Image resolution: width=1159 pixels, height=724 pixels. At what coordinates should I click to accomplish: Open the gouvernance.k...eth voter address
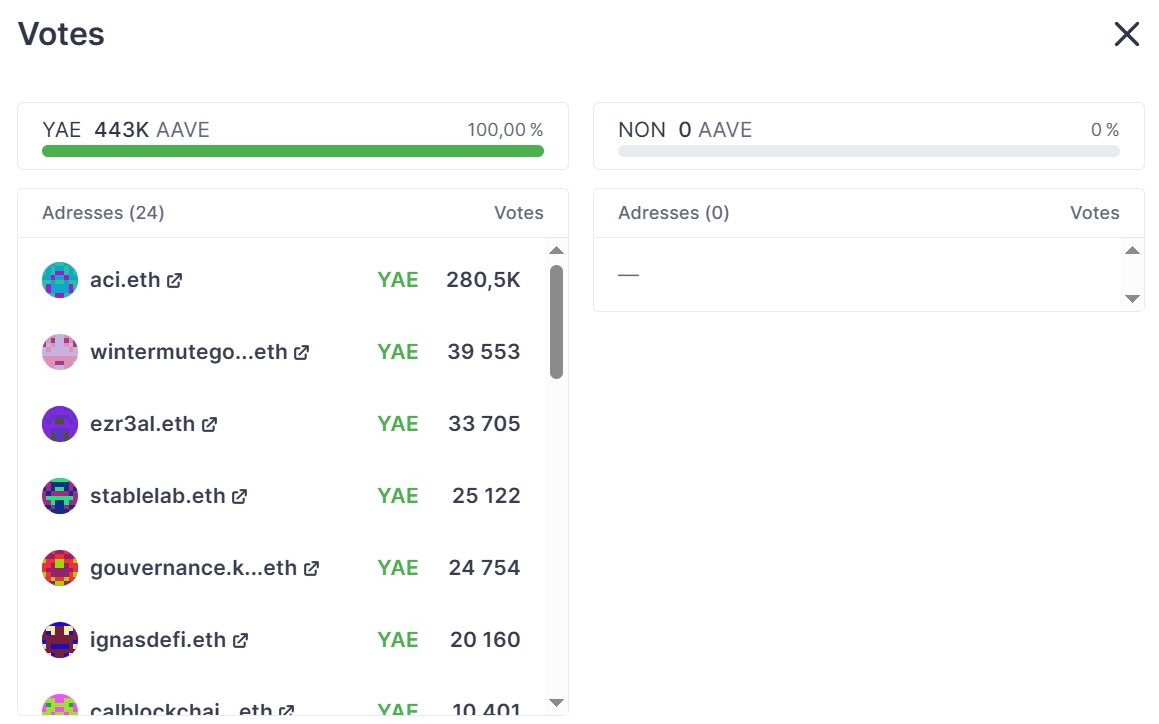[x=193, y=568]
